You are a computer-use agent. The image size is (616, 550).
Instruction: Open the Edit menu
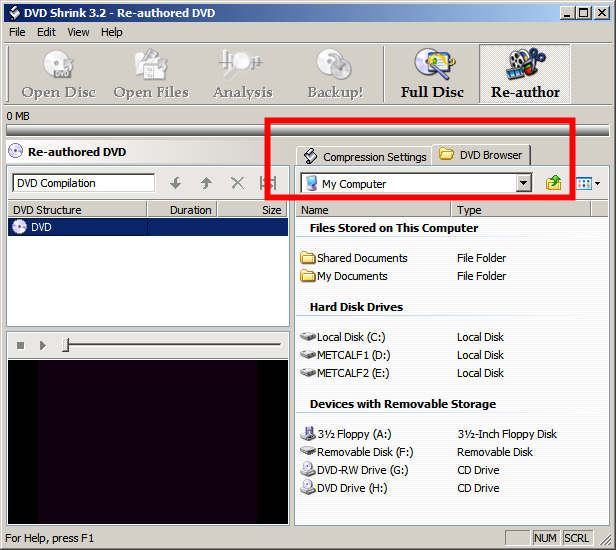click(46, 32)
